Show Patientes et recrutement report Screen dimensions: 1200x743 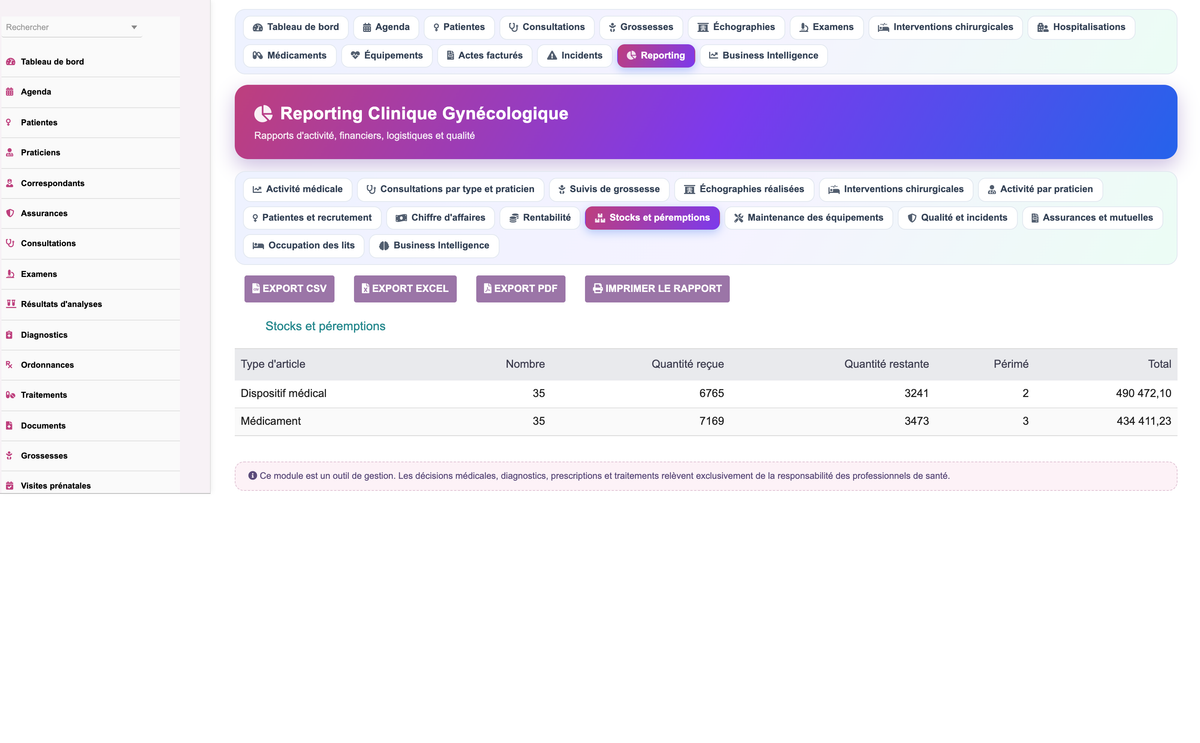pos(312,218)
